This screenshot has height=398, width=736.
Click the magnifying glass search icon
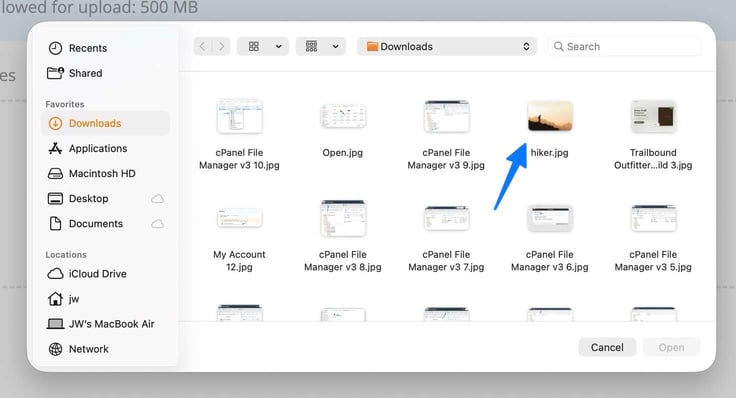click(x=559, y=46)
